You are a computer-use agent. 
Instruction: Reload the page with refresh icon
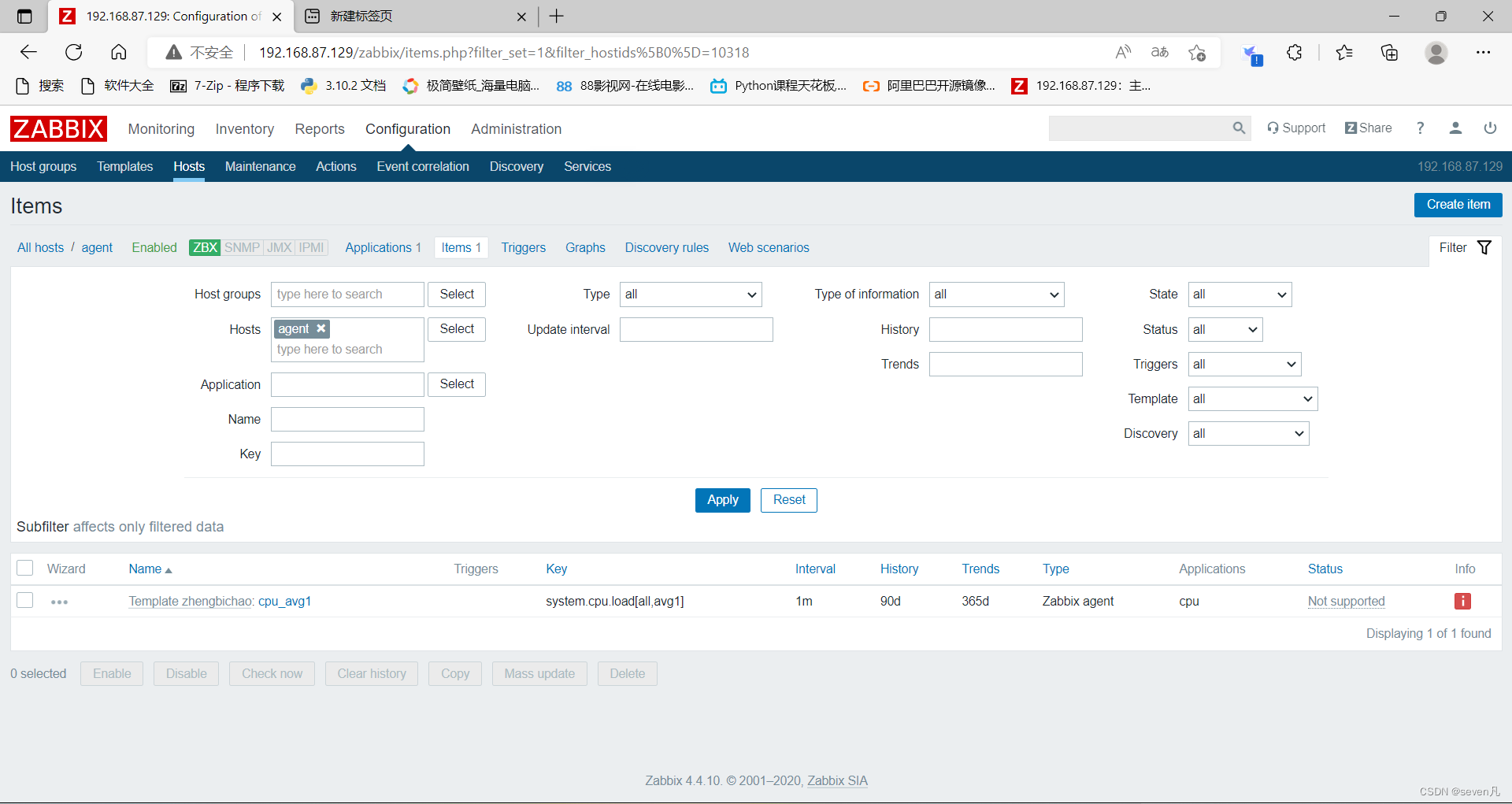click(x=74, y=53)
